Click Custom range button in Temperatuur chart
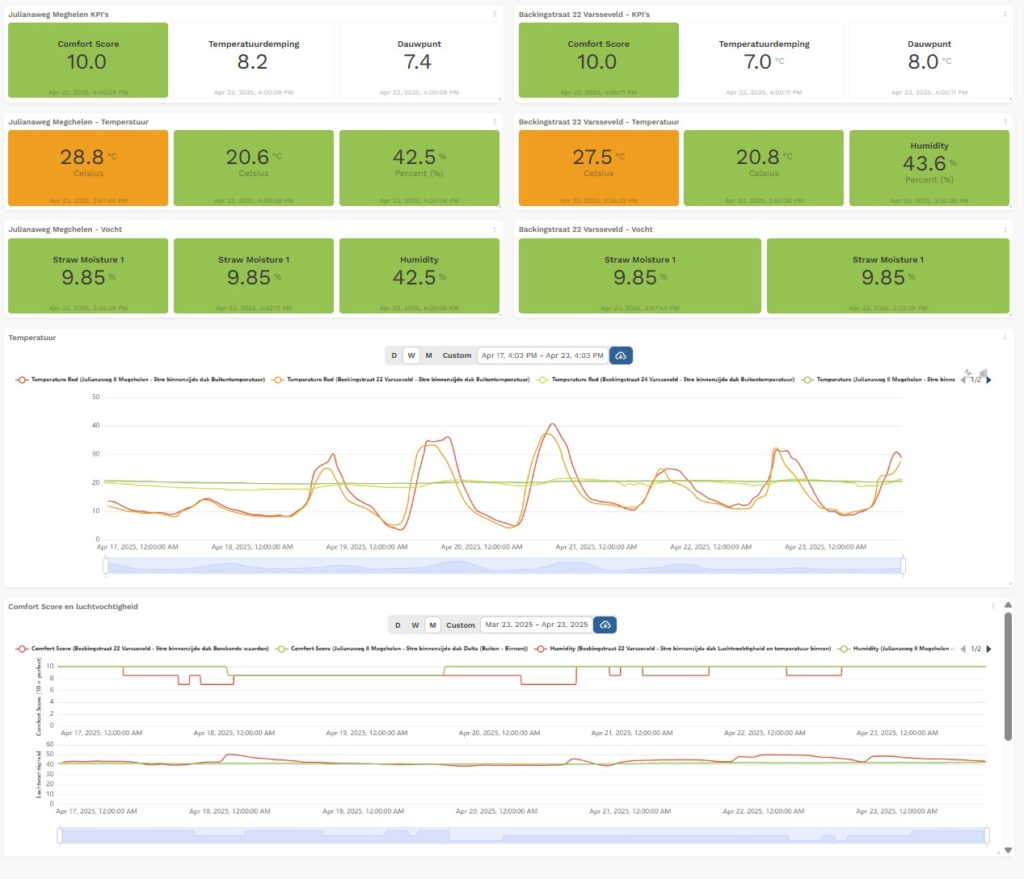 pyautogui.click(x=457, y=355)
